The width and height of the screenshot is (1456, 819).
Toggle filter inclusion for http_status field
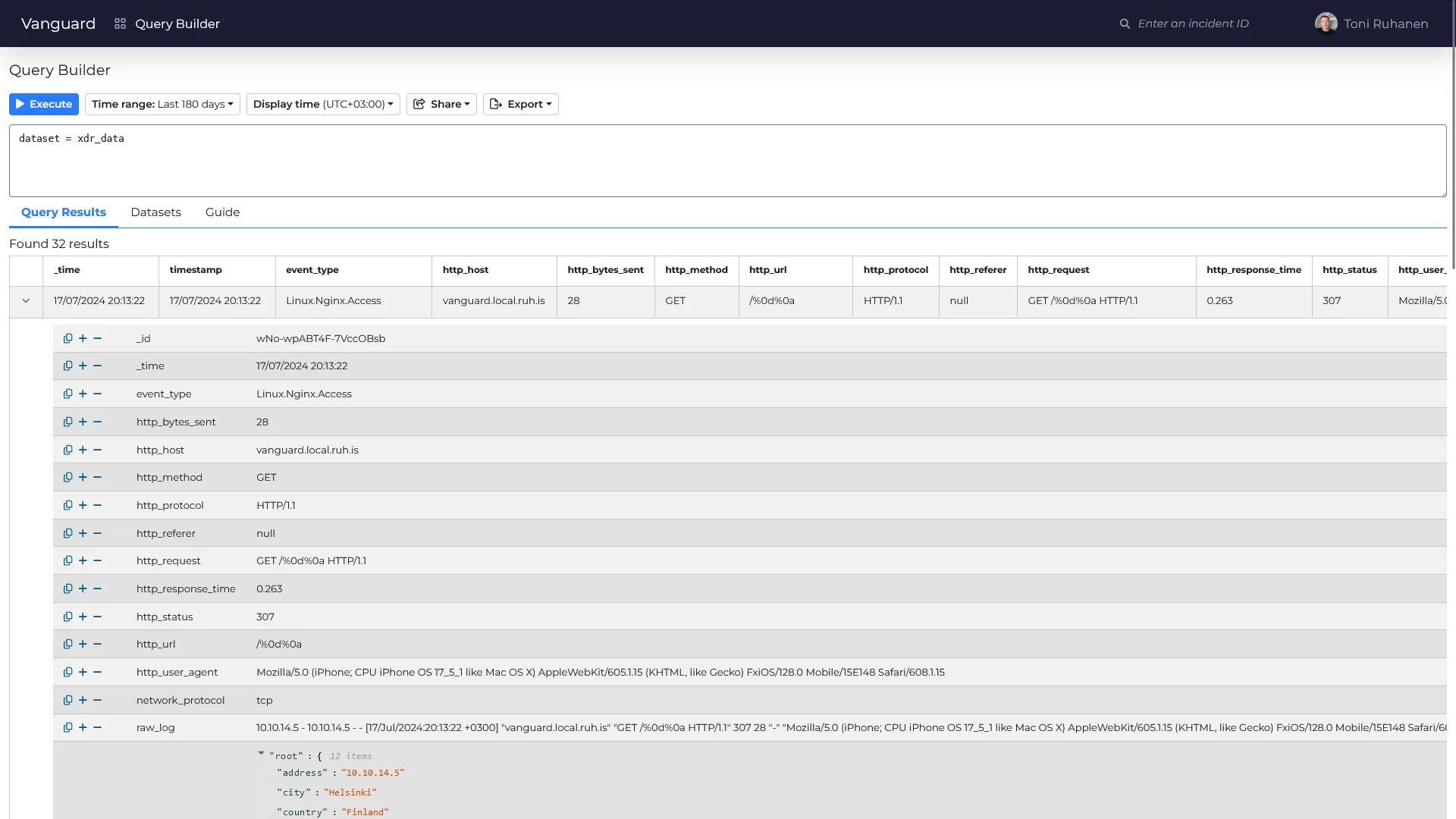coord(83,616)
